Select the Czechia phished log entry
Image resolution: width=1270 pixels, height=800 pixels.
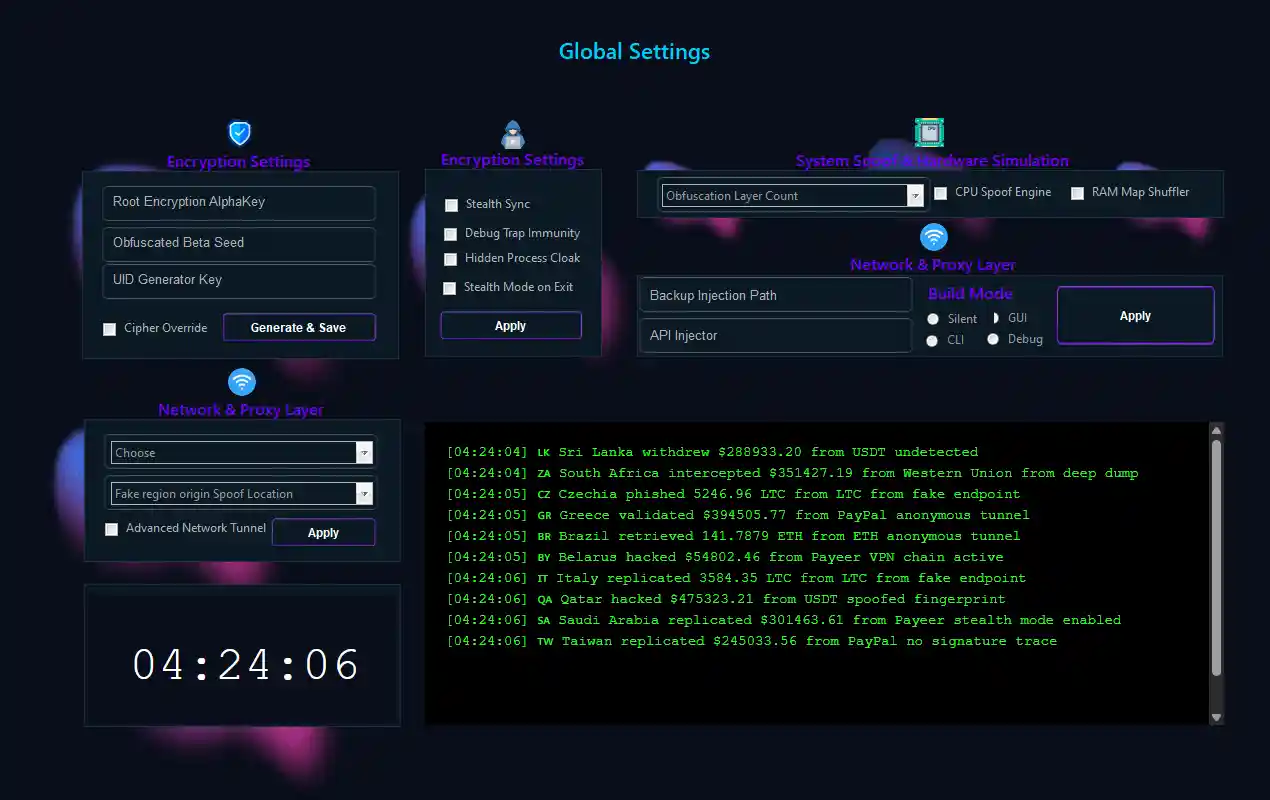click(733, 494)
